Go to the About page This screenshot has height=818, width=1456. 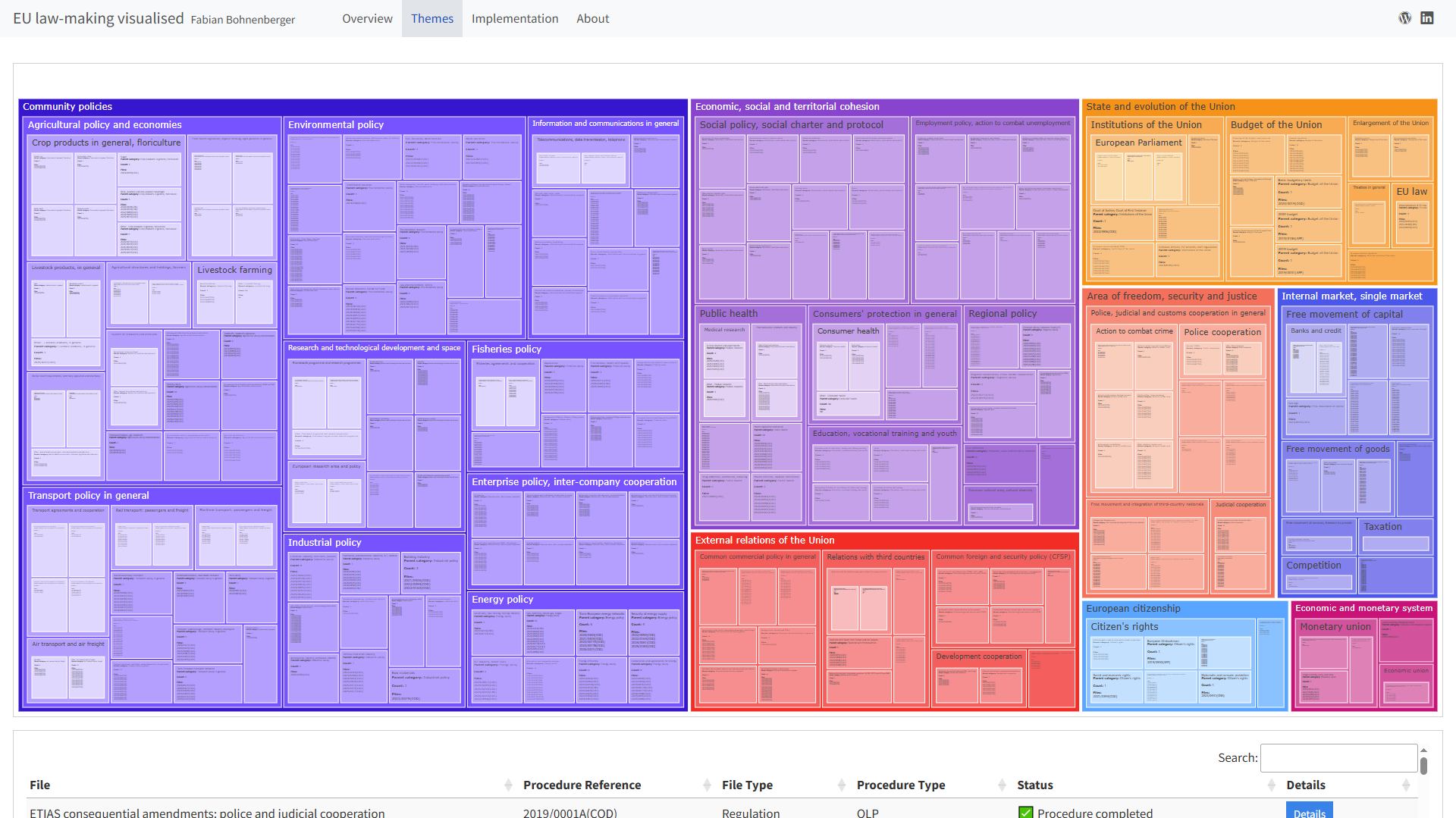pos(592,18)
